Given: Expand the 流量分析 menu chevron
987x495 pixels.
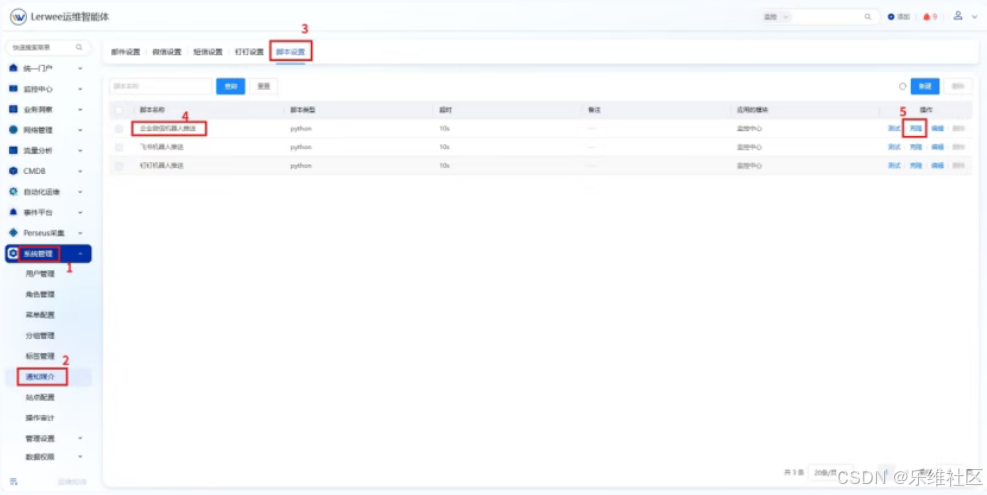Looking at the screenshot, I should pos(80,151).
